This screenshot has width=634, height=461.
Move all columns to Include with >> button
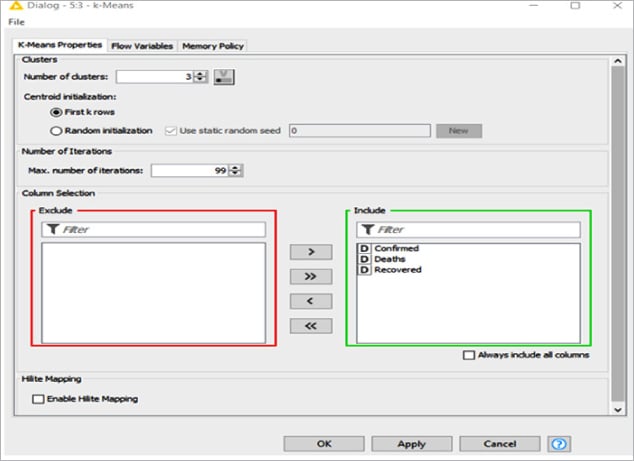click(x=311, y=277)
